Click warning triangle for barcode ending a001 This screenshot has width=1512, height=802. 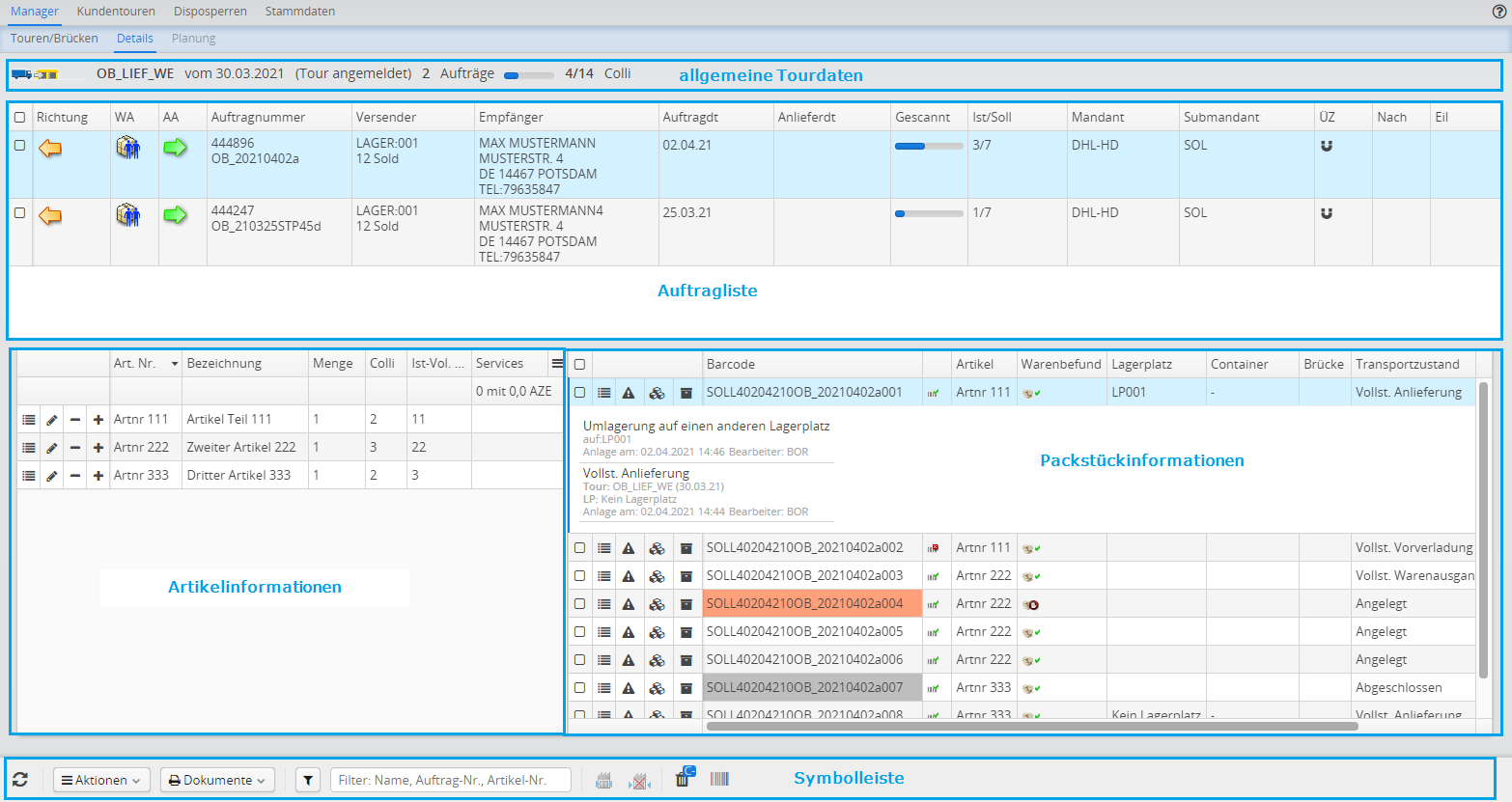click(x=629, y=393)
